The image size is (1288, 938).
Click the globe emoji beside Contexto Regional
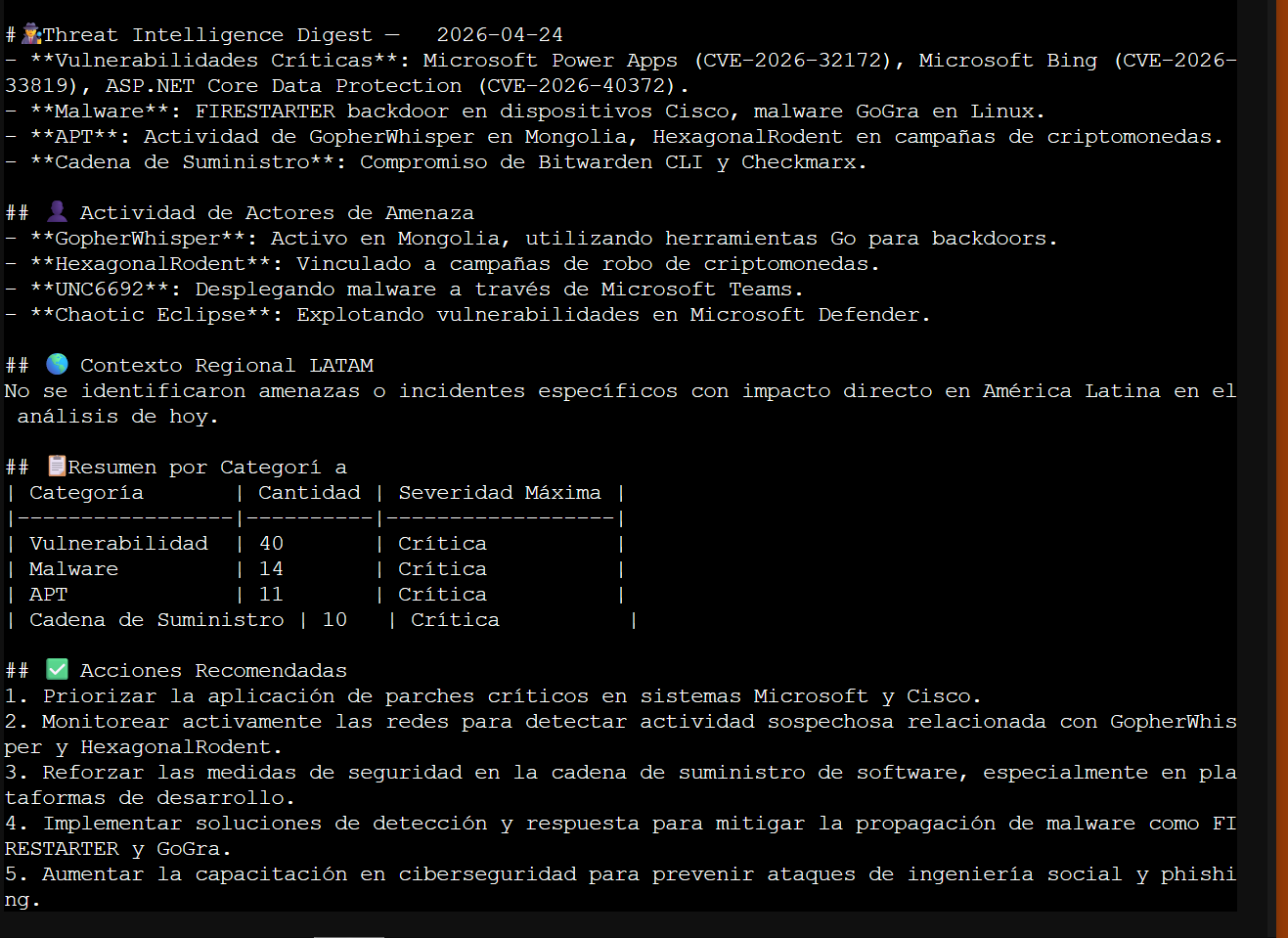pyautogui.click(x=58, y=364)
